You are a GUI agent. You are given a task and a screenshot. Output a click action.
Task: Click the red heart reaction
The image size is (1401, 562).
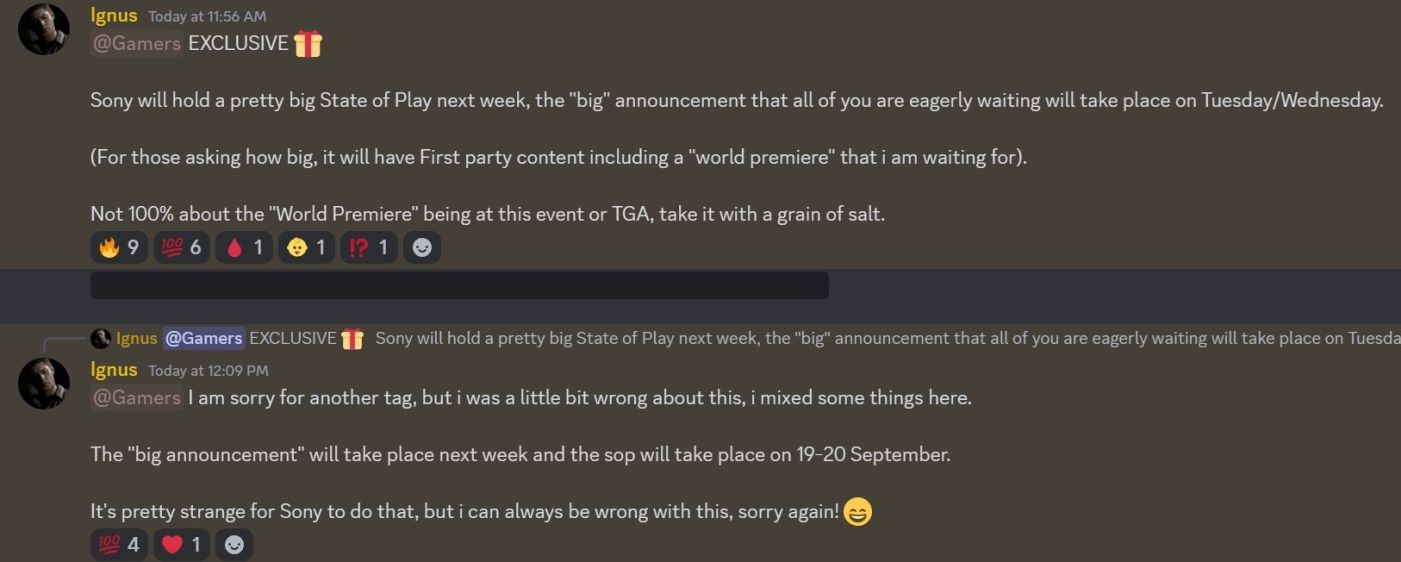(182, 545)
